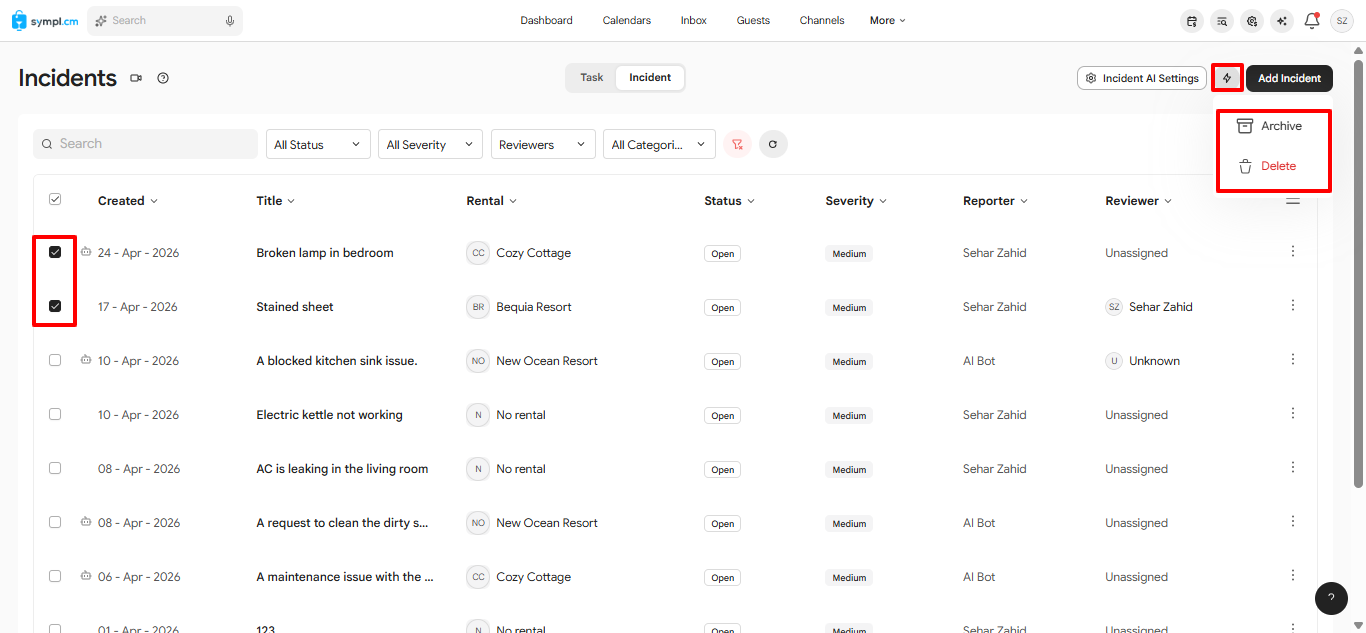Screen dimensions: 1366x633
Task: Click the incidents Search field
Action: (x=145, y=144)
